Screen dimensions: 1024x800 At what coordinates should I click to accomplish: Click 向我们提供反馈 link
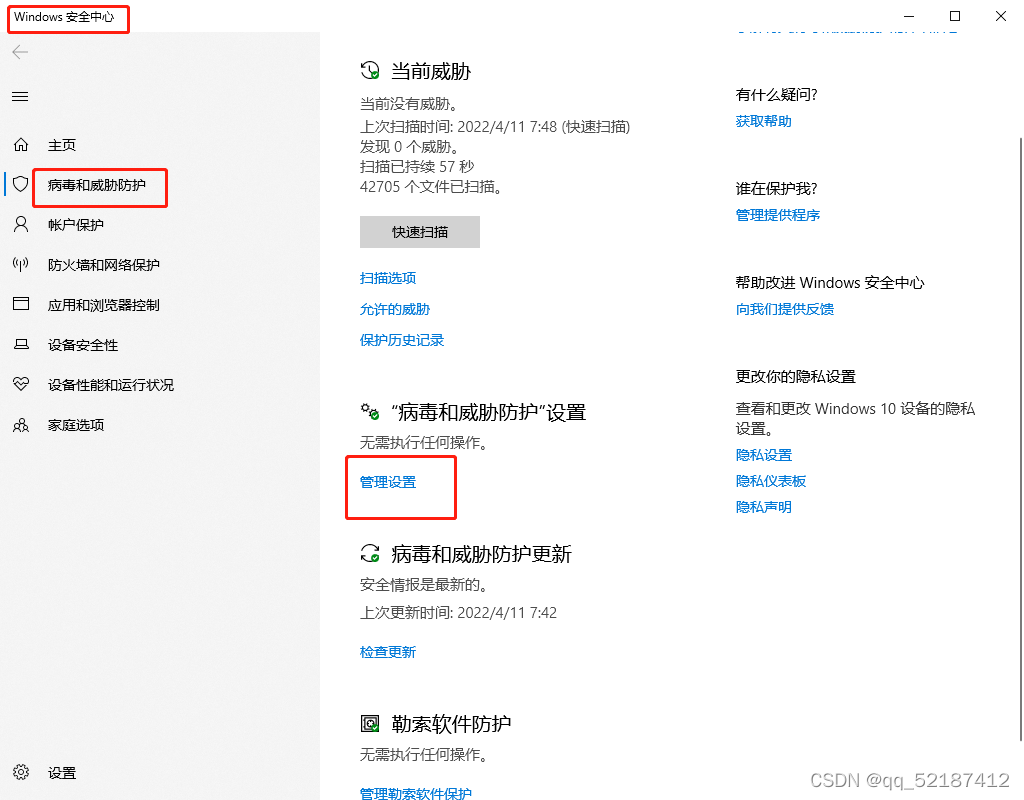pos(785,310)
